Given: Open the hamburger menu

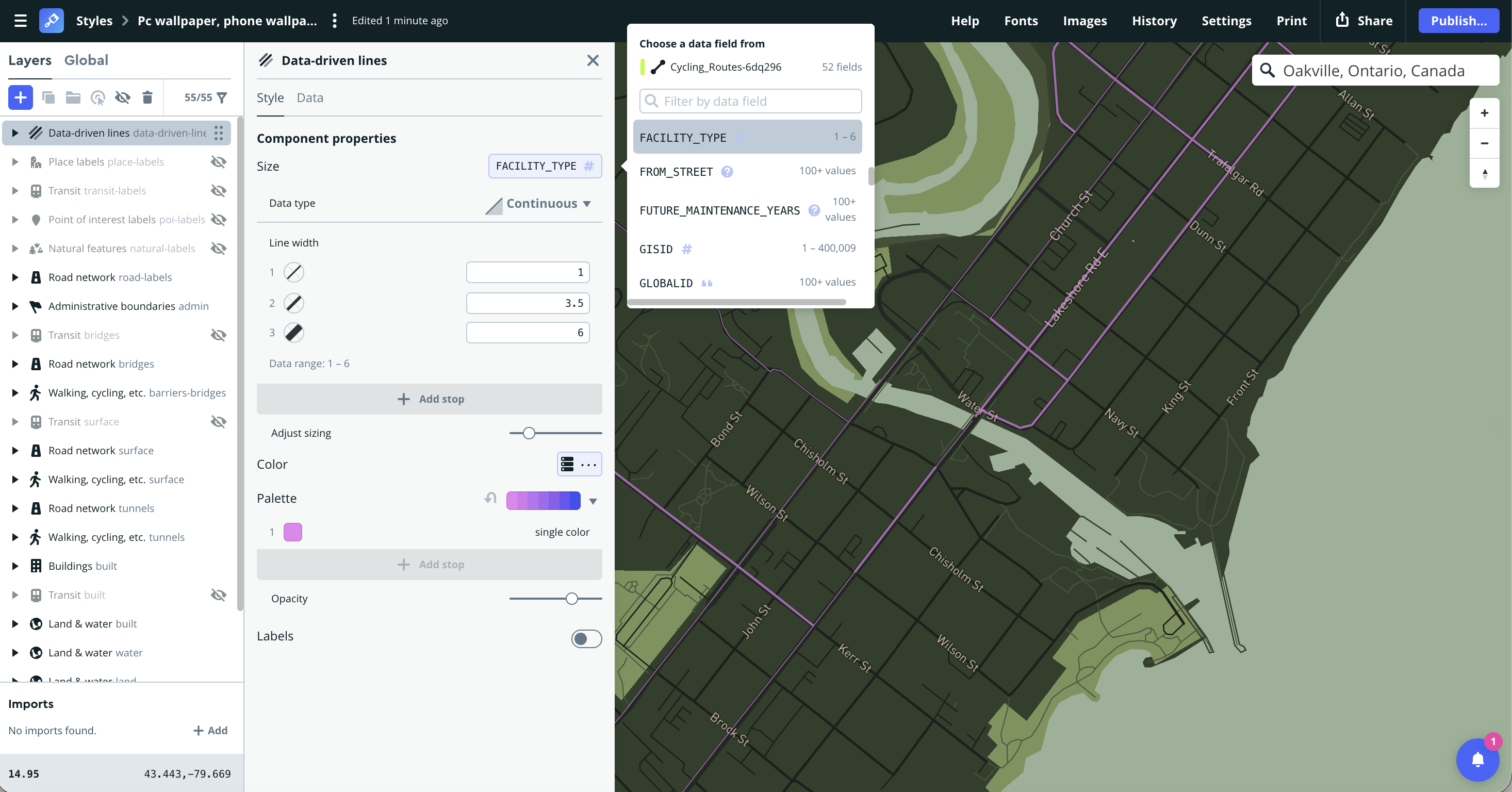Looking at the screenshot, I should pos(20,21).
